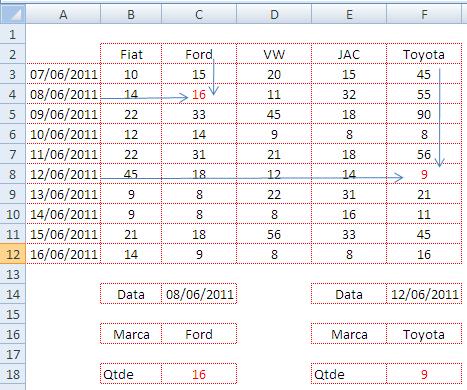Image resolution: width=467 pixels, height=390 pixels.
Task: Click the Marca value cell containing Toyota
Action: coord(424,334)
